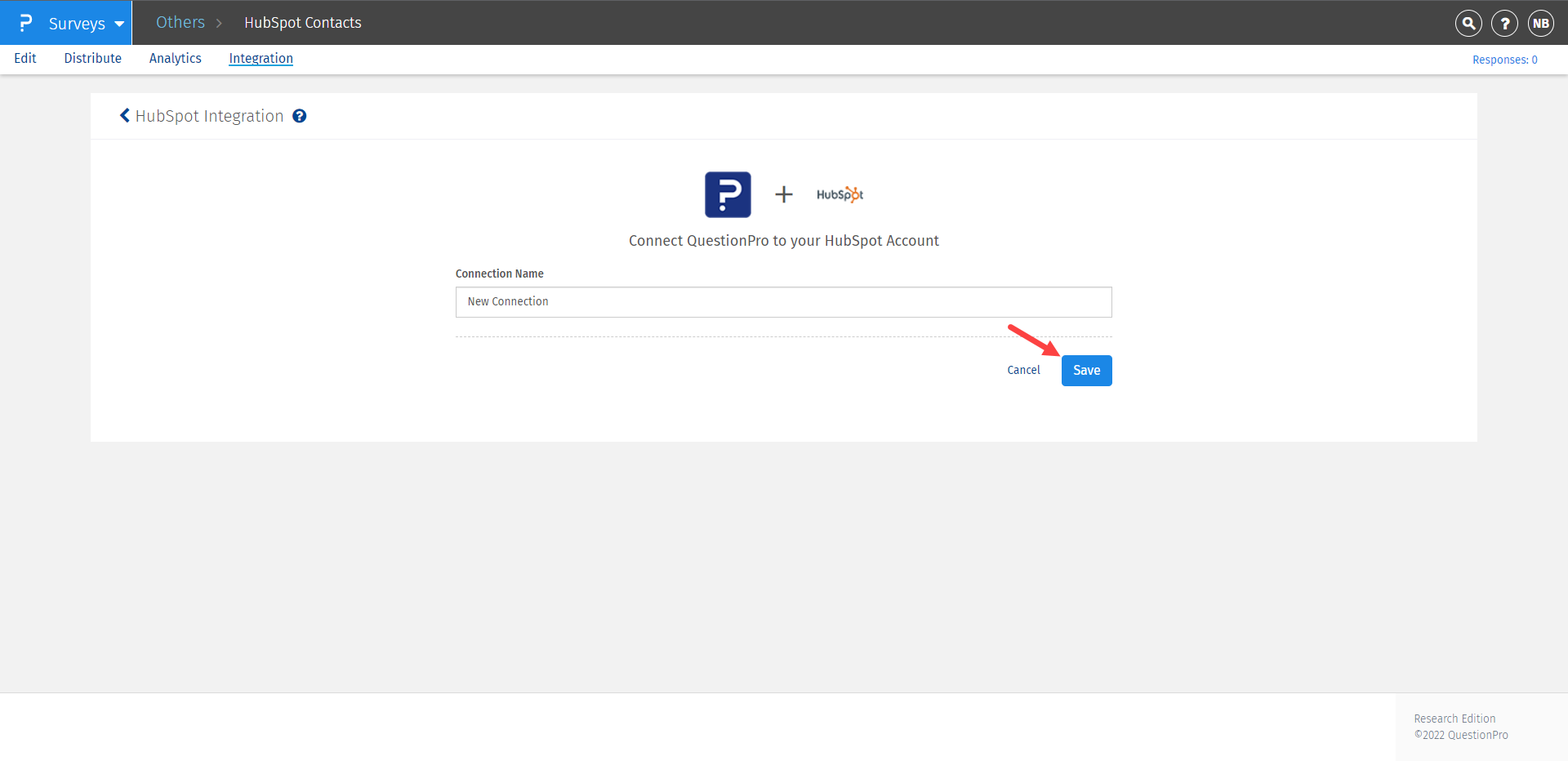Switch to the Integration tab
The image size is (1568, 761).
tap(261, 58)
